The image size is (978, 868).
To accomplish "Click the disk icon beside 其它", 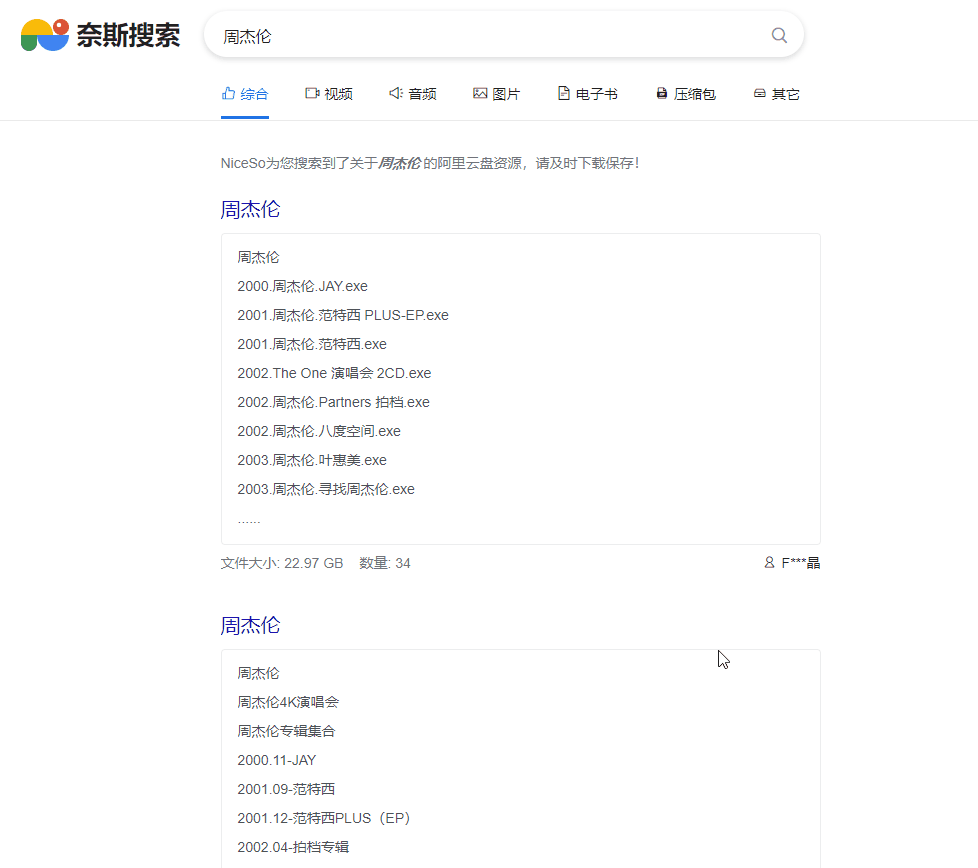I will (x=760, y=94).
